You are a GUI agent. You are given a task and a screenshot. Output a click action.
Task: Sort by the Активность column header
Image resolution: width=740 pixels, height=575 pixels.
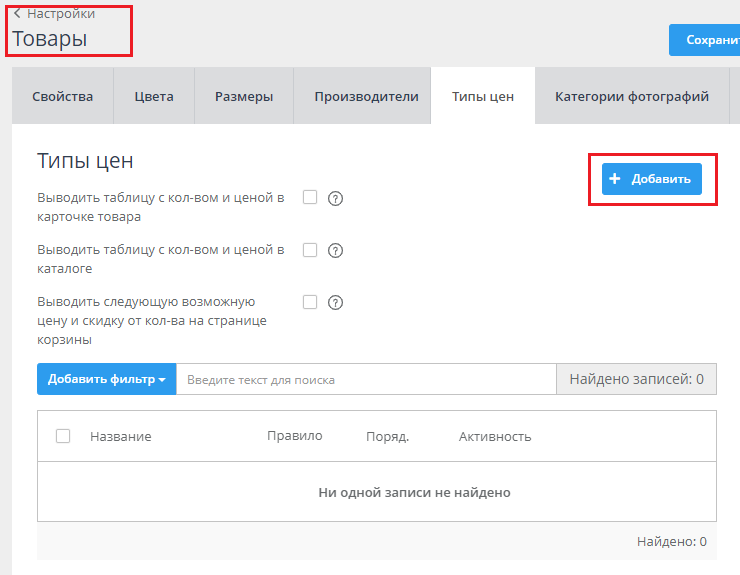[x=495, y=437]
